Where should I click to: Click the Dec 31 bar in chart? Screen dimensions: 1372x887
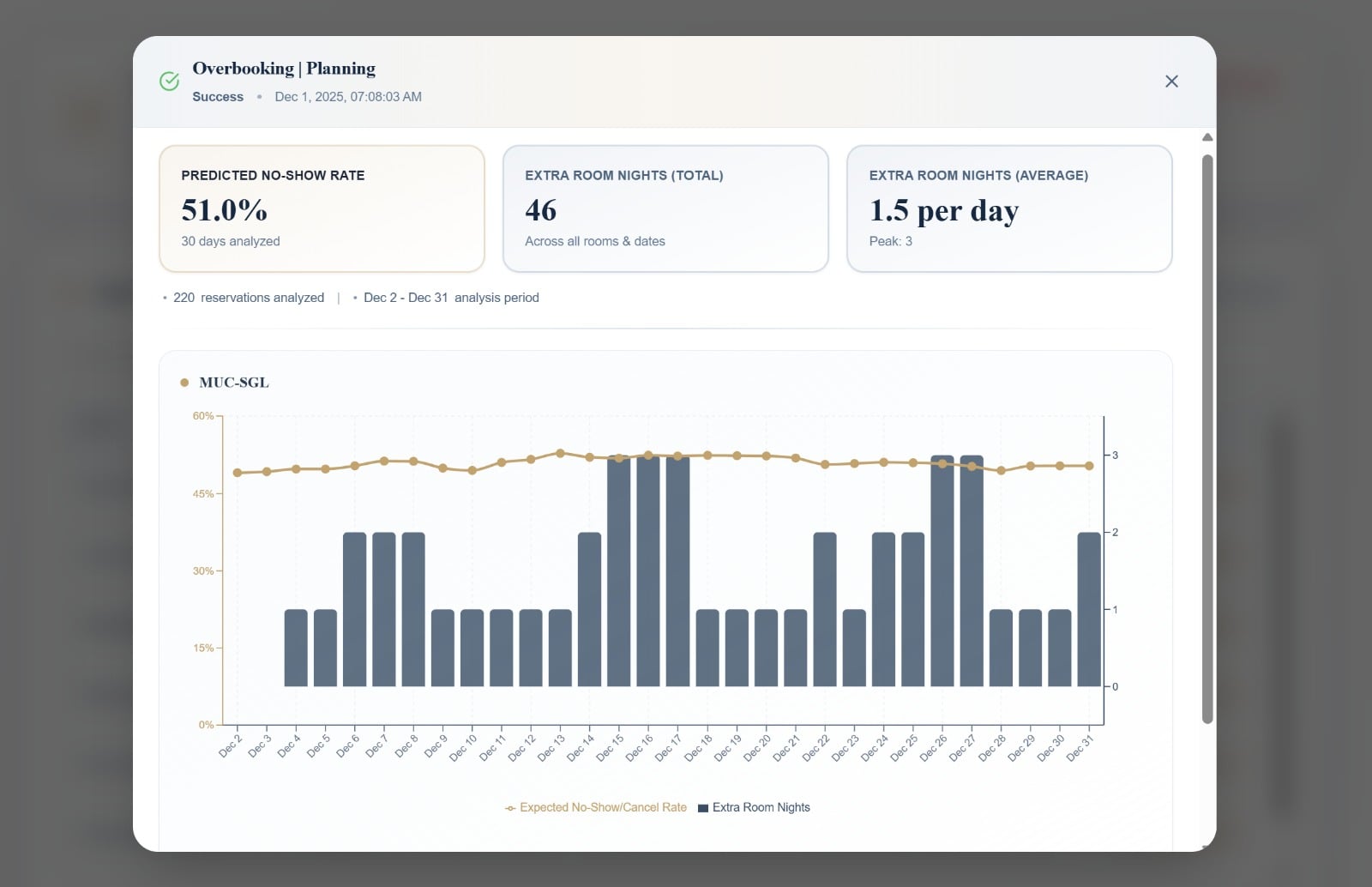coord(1089,609)
